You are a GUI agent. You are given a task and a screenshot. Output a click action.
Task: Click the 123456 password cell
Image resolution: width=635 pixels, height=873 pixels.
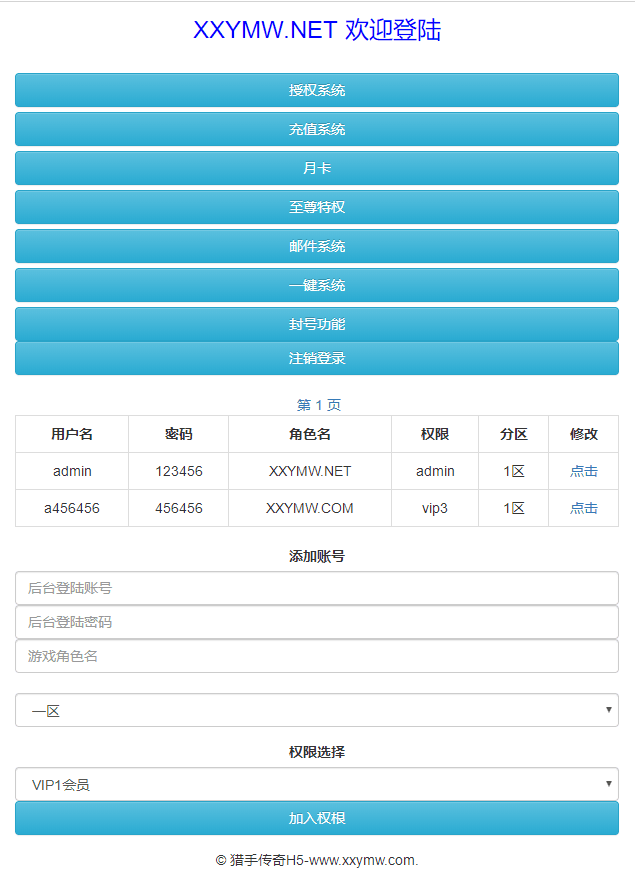click(179, 471)
